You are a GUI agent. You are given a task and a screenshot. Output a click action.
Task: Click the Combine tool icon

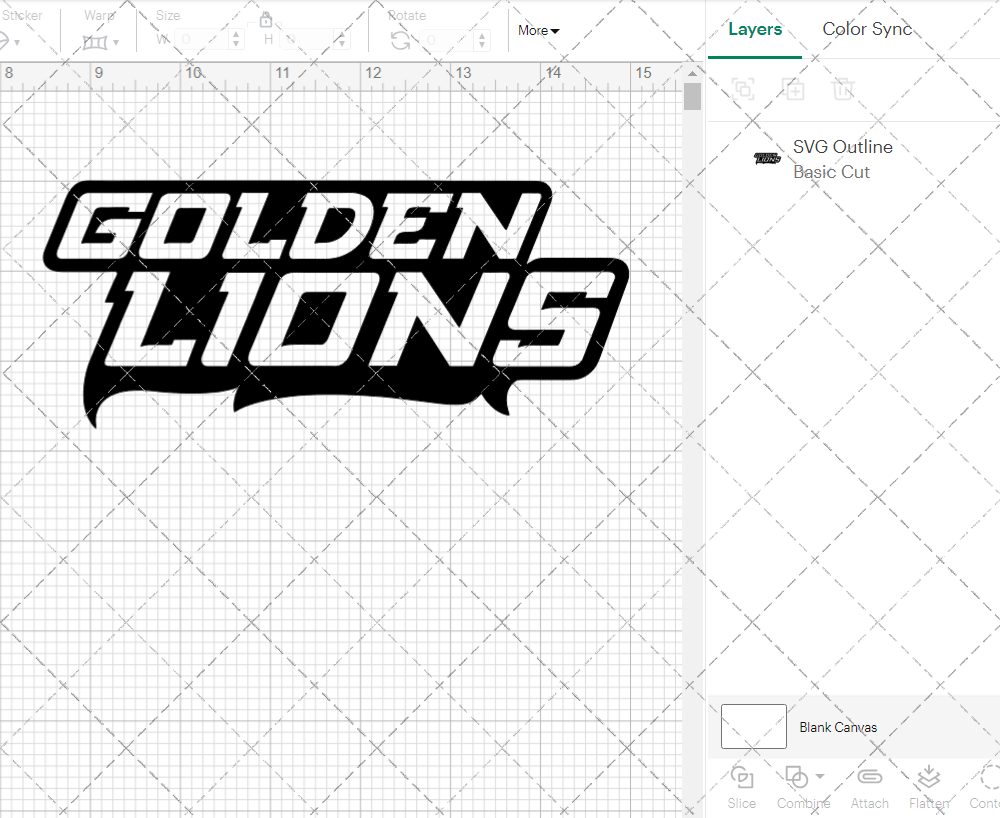pos(795,777)
